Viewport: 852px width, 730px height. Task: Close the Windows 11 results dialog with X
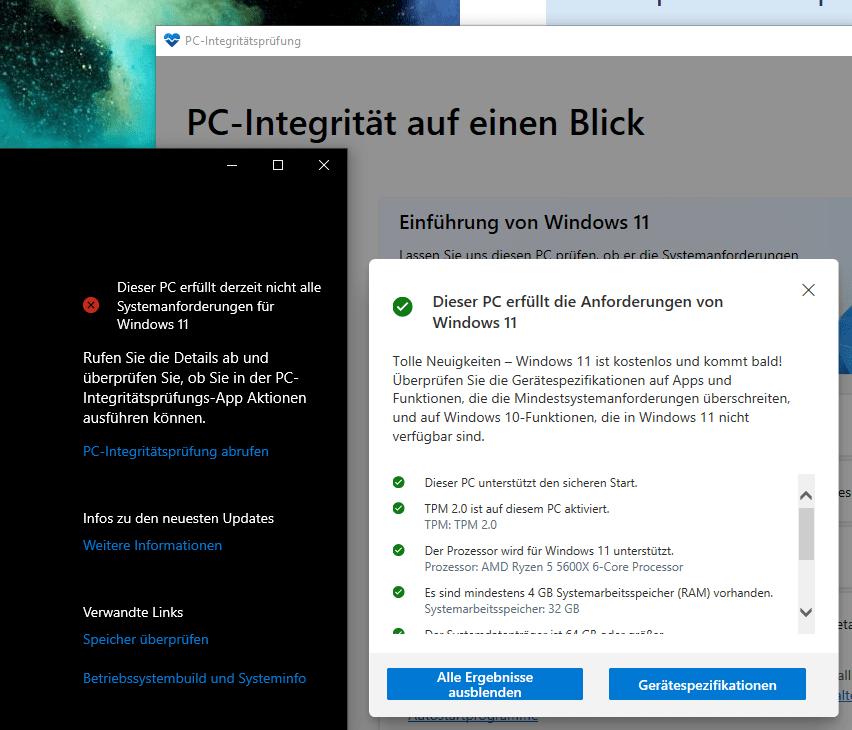809,290
